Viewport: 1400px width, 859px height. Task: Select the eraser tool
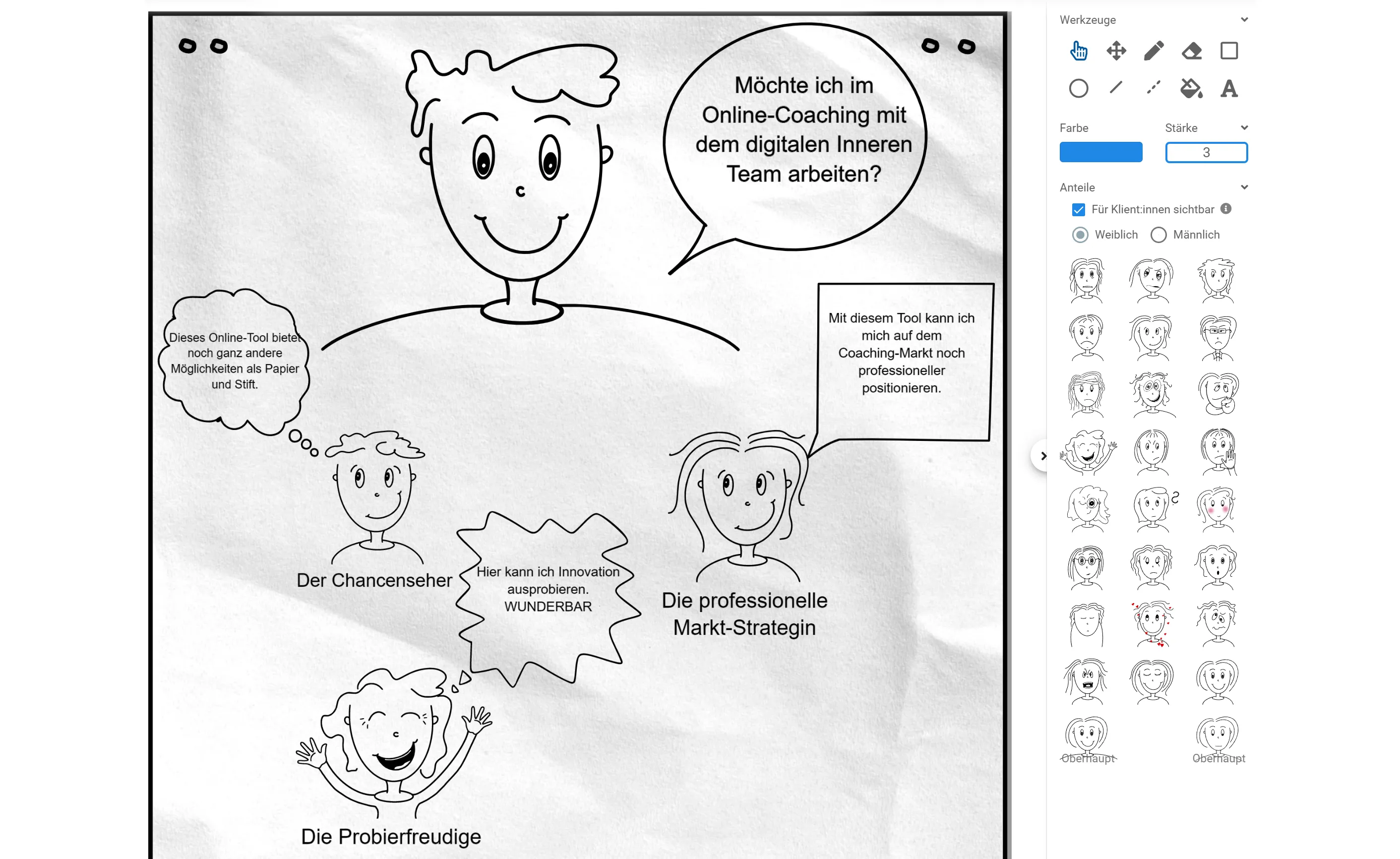click(x=1192, y=51)
